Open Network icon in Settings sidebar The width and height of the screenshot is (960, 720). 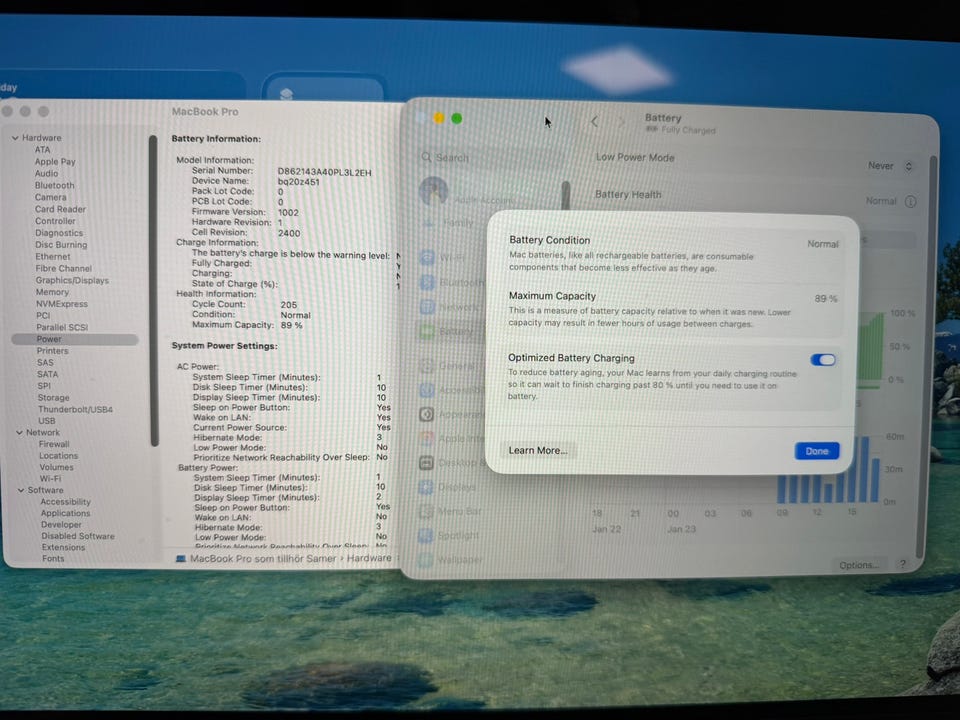pos(427,307)
